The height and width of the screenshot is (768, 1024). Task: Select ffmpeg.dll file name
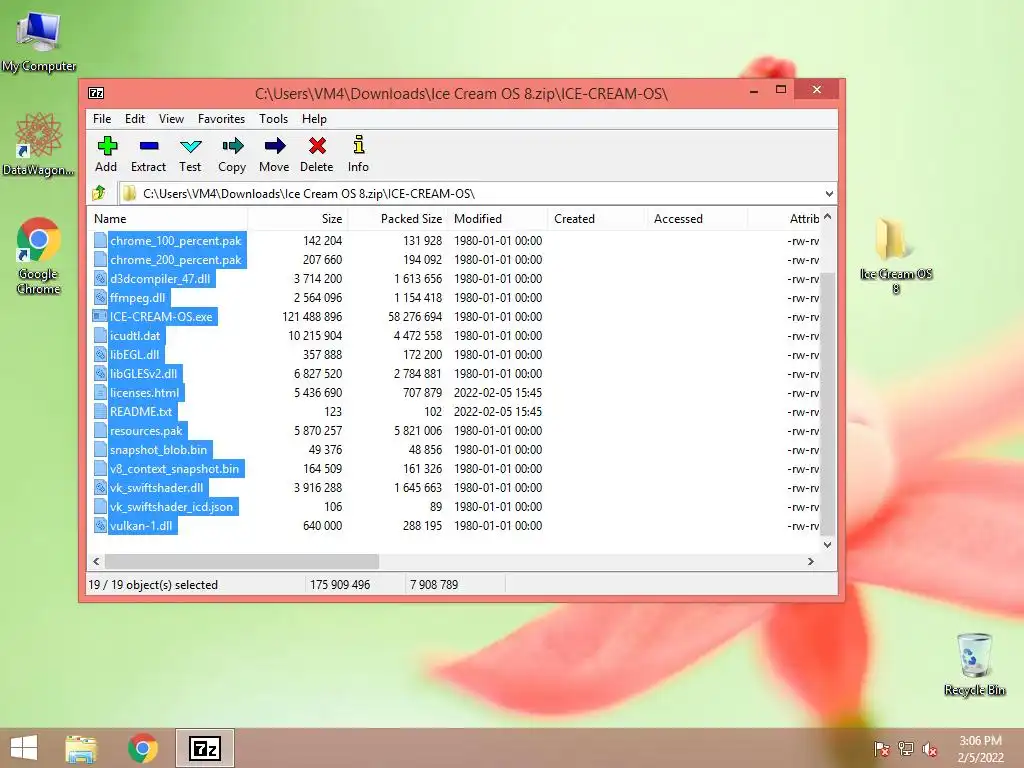click(x=138, y=298)
